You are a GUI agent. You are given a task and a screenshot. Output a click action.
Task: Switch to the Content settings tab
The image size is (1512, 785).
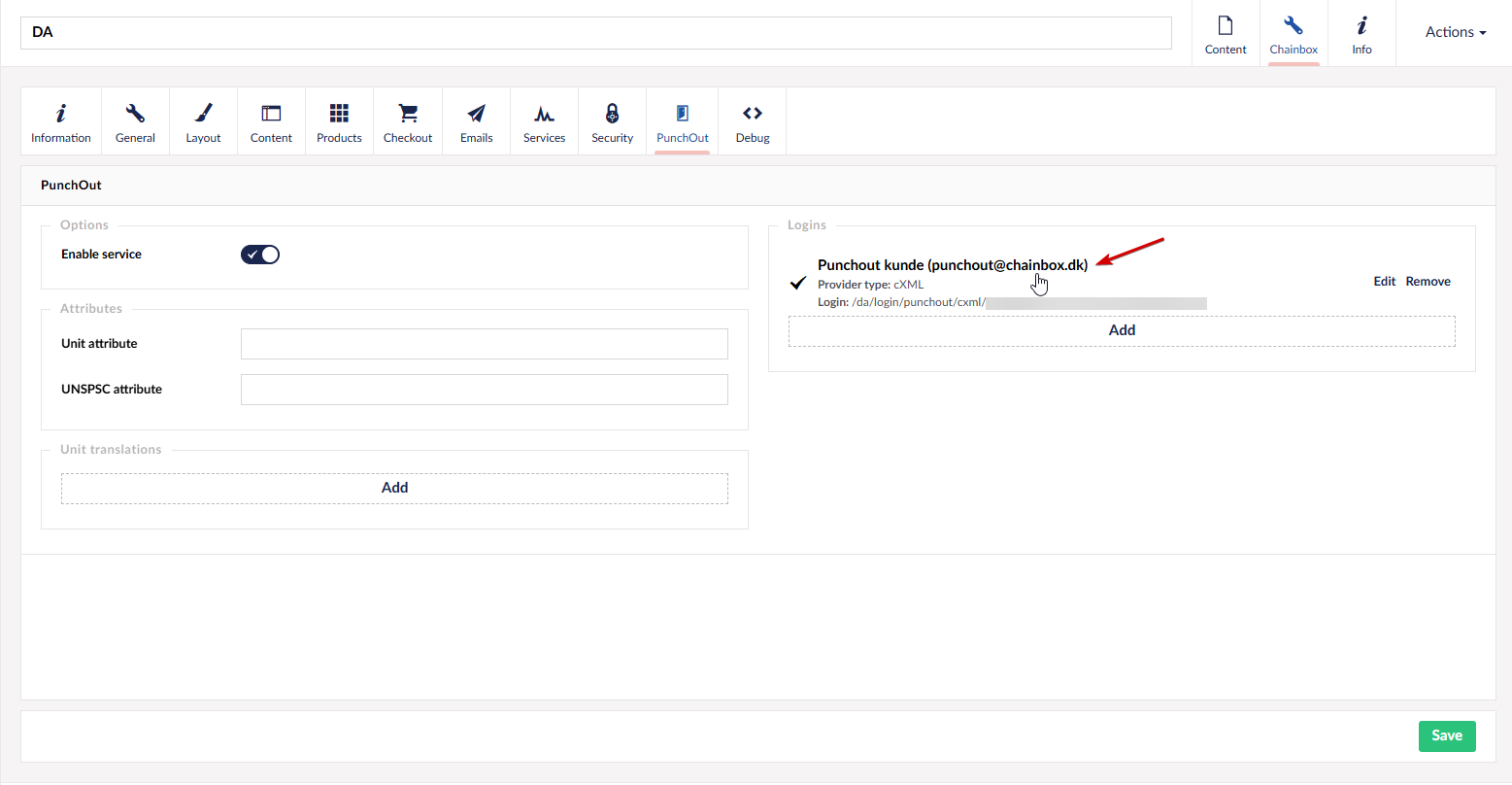tap(271, 121)
